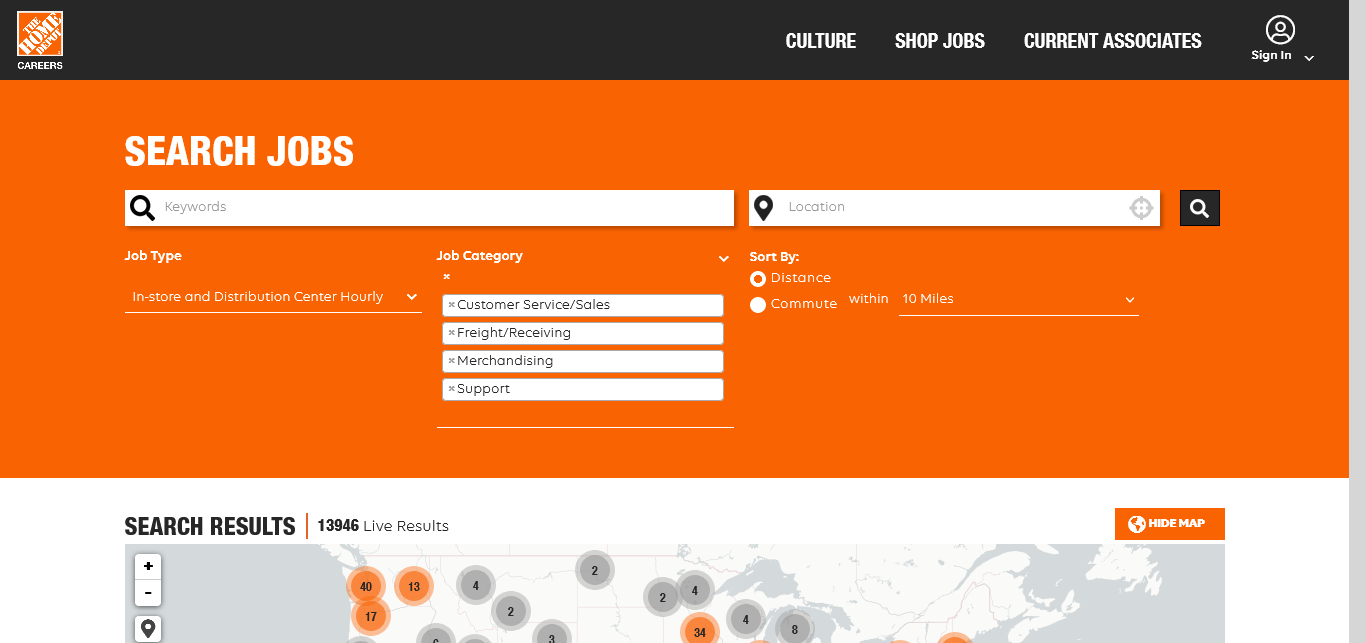Open the Job Type dropdown

tap(273, 297)
